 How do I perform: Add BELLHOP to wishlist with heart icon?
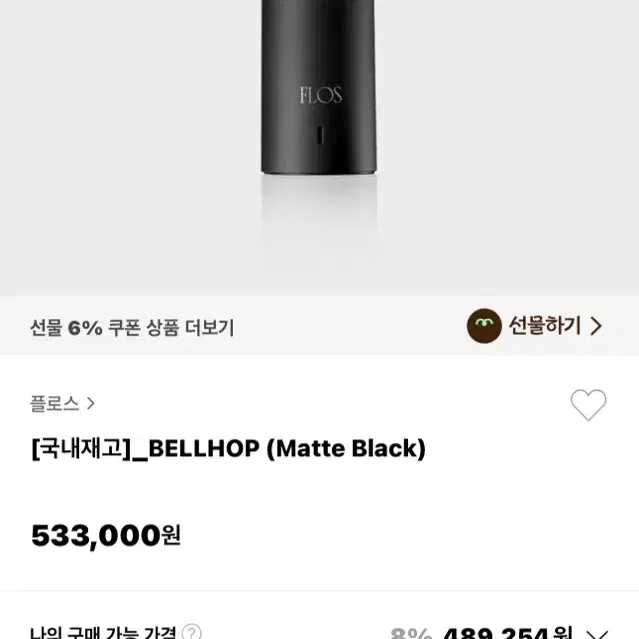(588, 404)
